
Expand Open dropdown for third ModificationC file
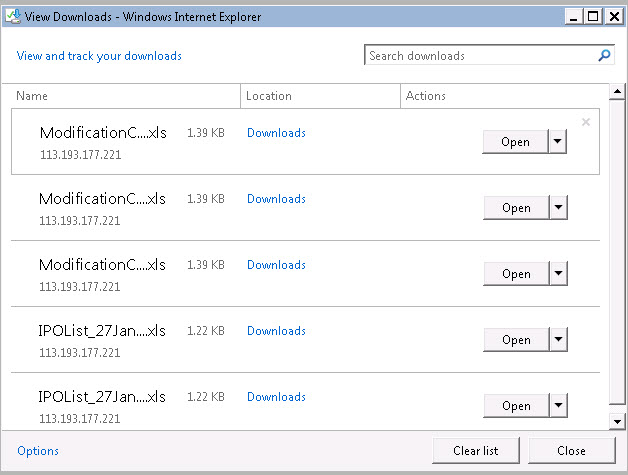558,274
